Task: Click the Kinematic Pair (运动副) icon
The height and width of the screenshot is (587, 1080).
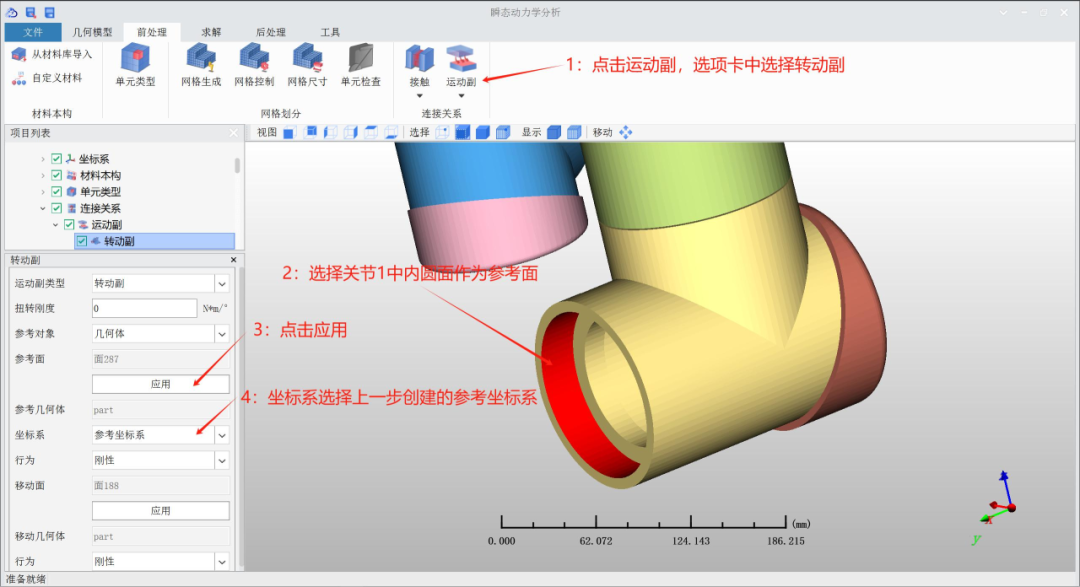Action: [x=461, y=59]
